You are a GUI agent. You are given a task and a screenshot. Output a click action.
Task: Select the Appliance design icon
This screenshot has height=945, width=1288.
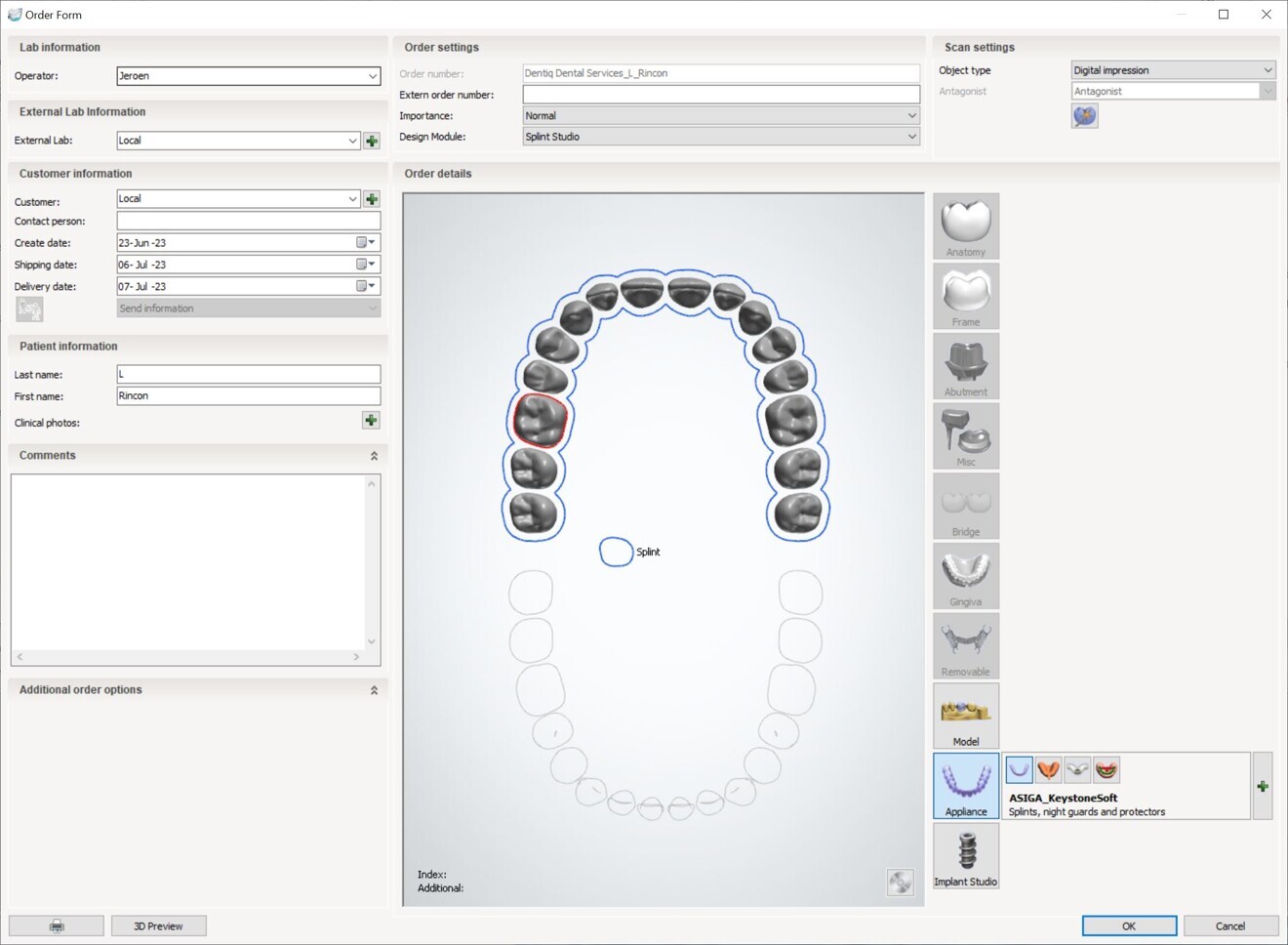pyautogui.click(x=965, y=785)
